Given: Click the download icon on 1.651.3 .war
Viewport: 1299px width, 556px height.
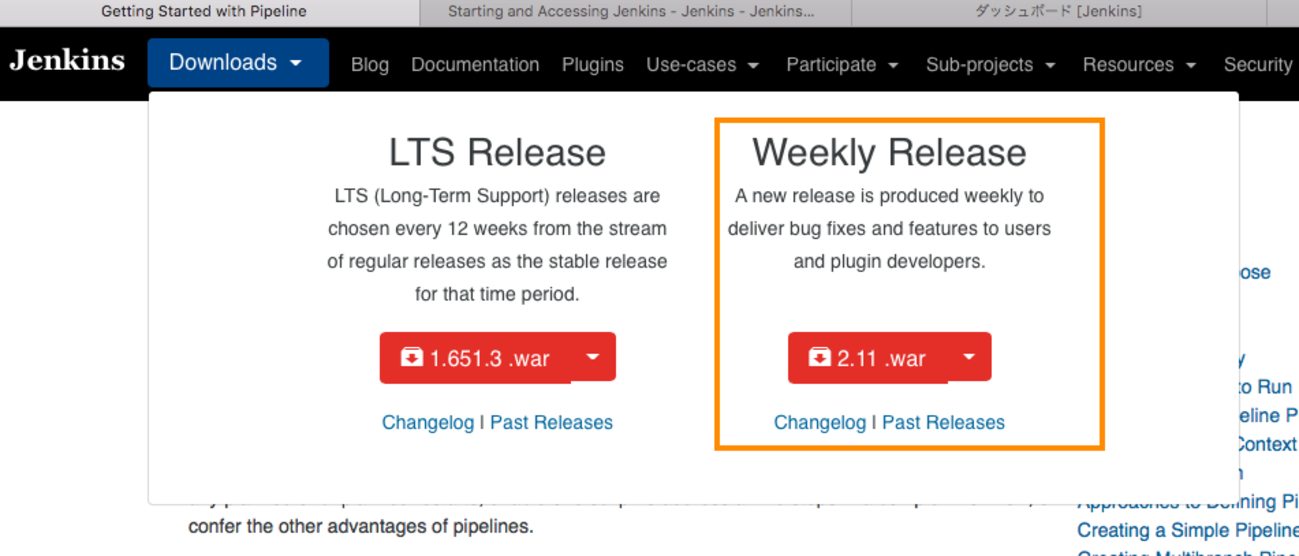Looking at the screenshot, I should coord(411,357).
